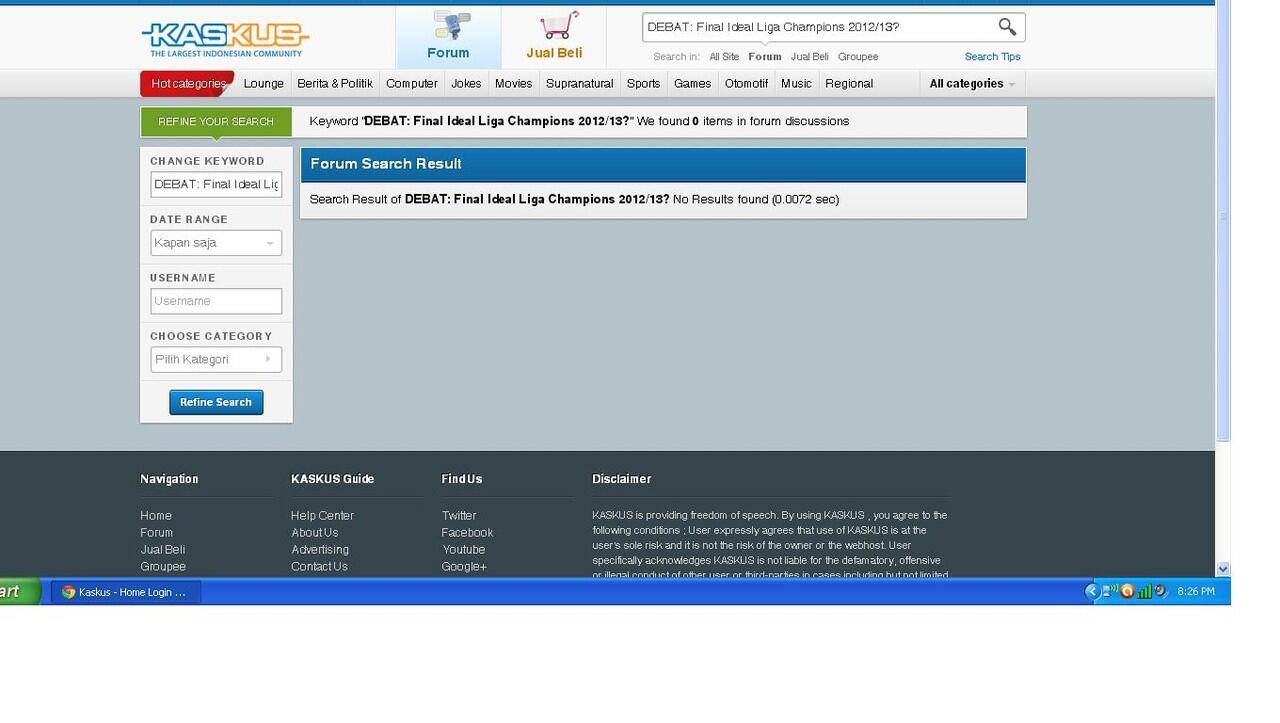Click the Refine Search button
Viewport: 1280px width, 723px height.
[216, 402]
